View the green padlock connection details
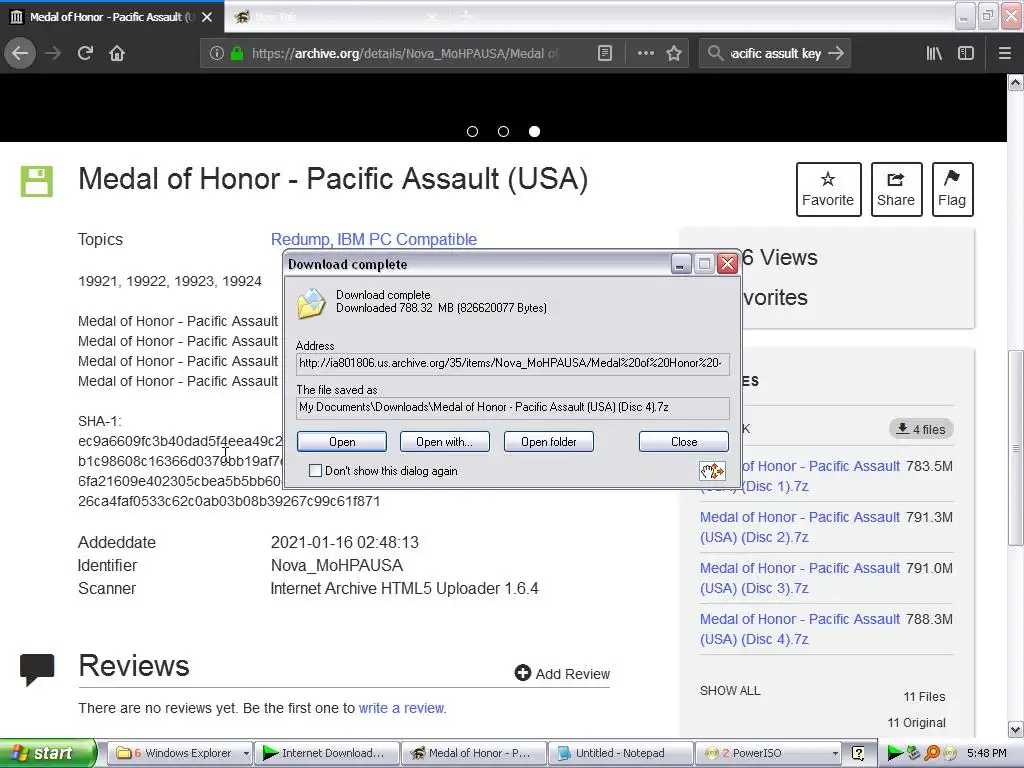Image resolution: width=1024 pixels, height=768 pixels. (236, 53)
